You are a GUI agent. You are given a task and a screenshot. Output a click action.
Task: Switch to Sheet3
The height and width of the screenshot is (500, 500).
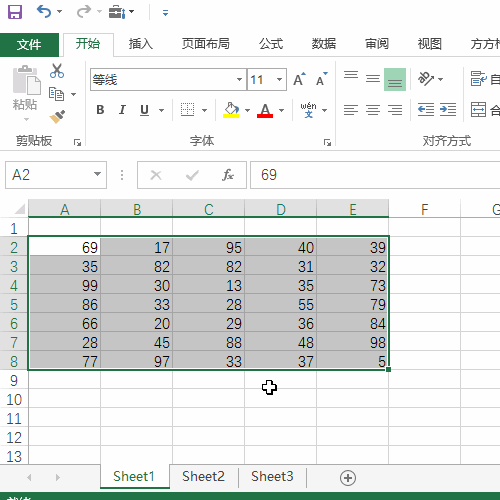click(272, 477)
